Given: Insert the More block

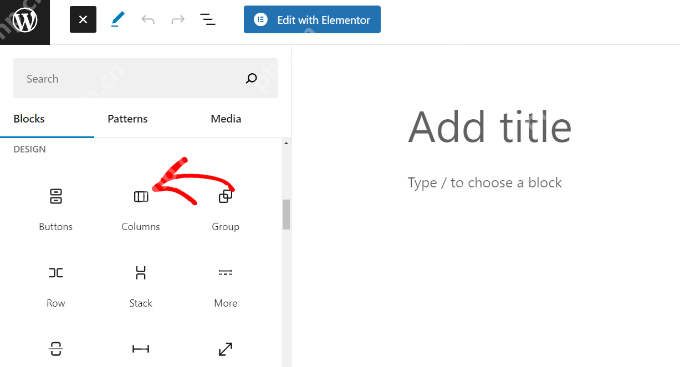Looking at the screenshot, I should 226,285.
